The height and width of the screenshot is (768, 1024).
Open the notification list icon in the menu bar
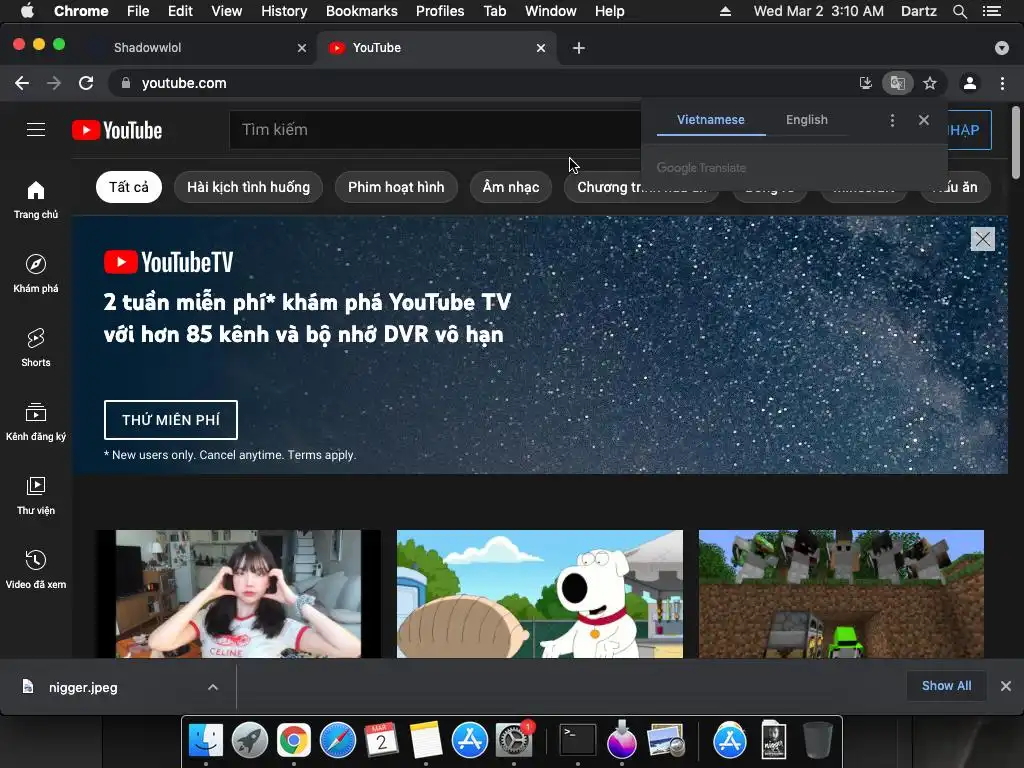coord(992,11)
